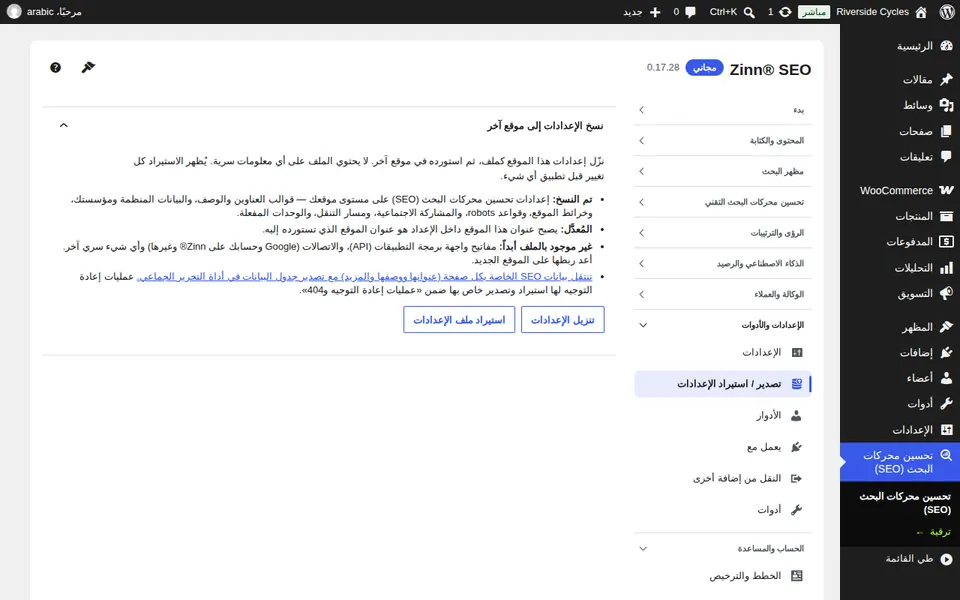Collapse نسخ الإعدادات إلى موقع آخر panel chevron
960x600 pixels.
click(64, 126)
